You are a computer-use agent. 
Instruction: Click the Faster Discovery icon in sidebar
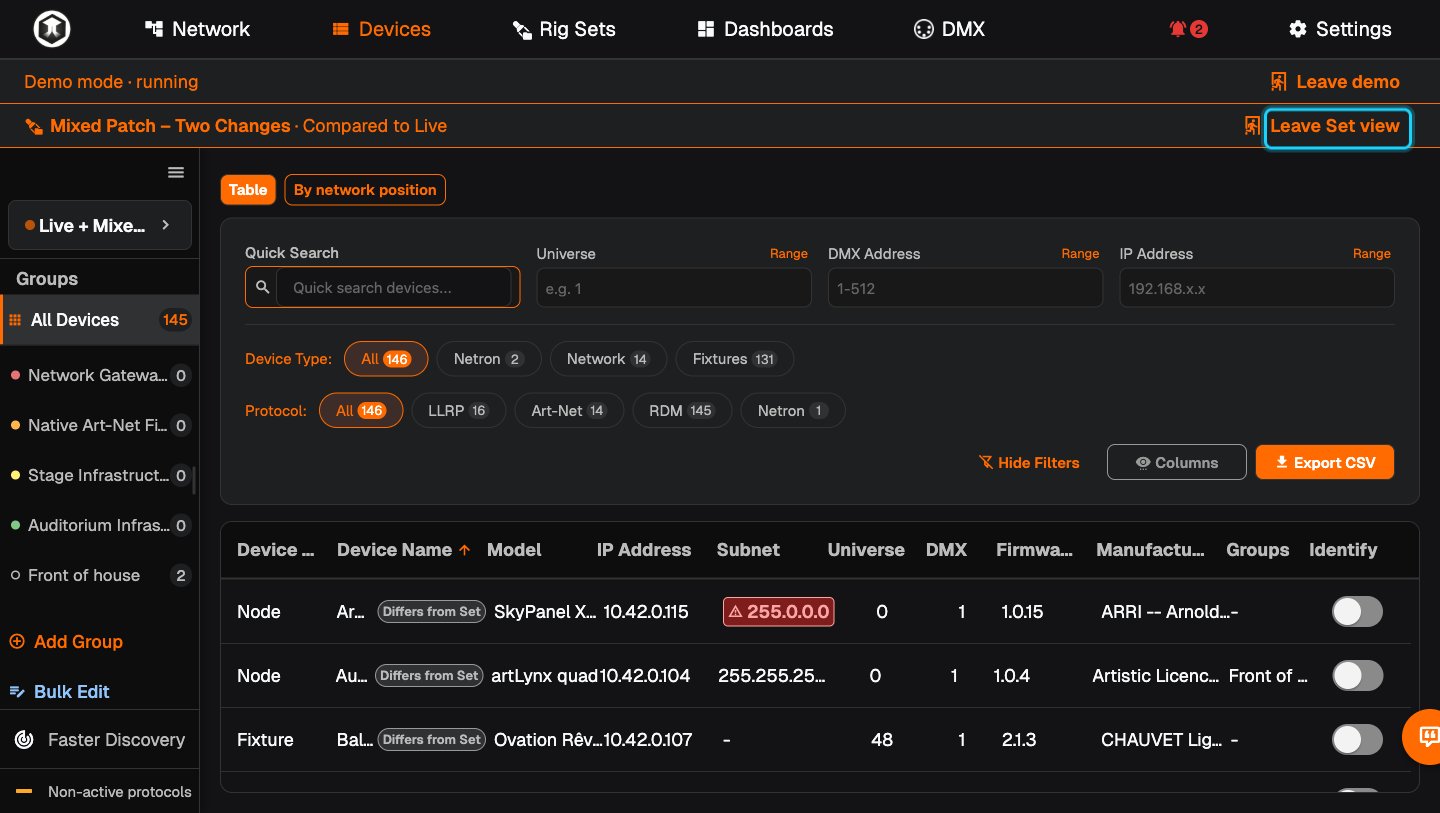coord(24,740)
